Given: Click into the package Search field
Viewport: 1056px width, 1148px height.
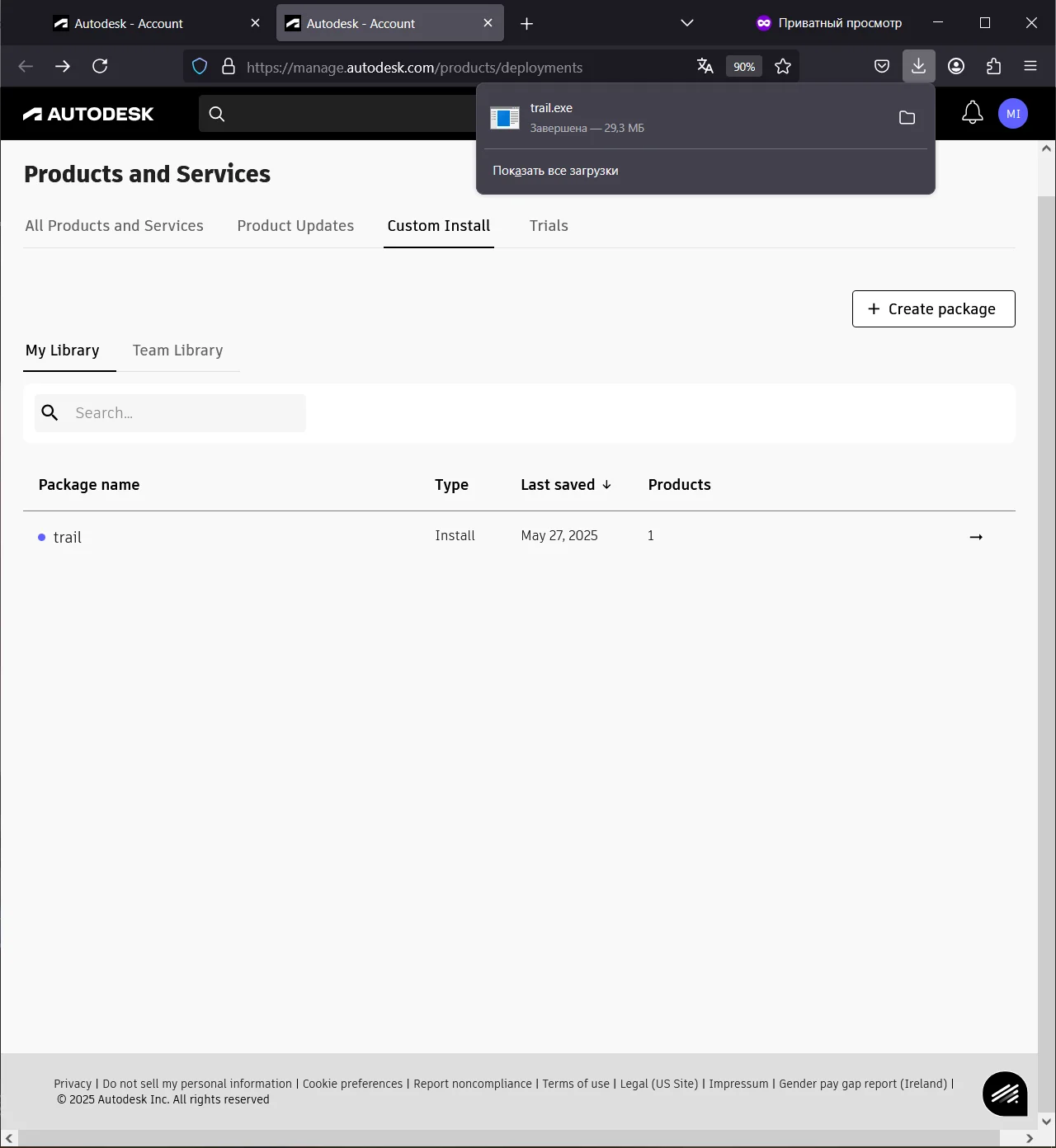Looking at the screenshot, I should point(186,413).
